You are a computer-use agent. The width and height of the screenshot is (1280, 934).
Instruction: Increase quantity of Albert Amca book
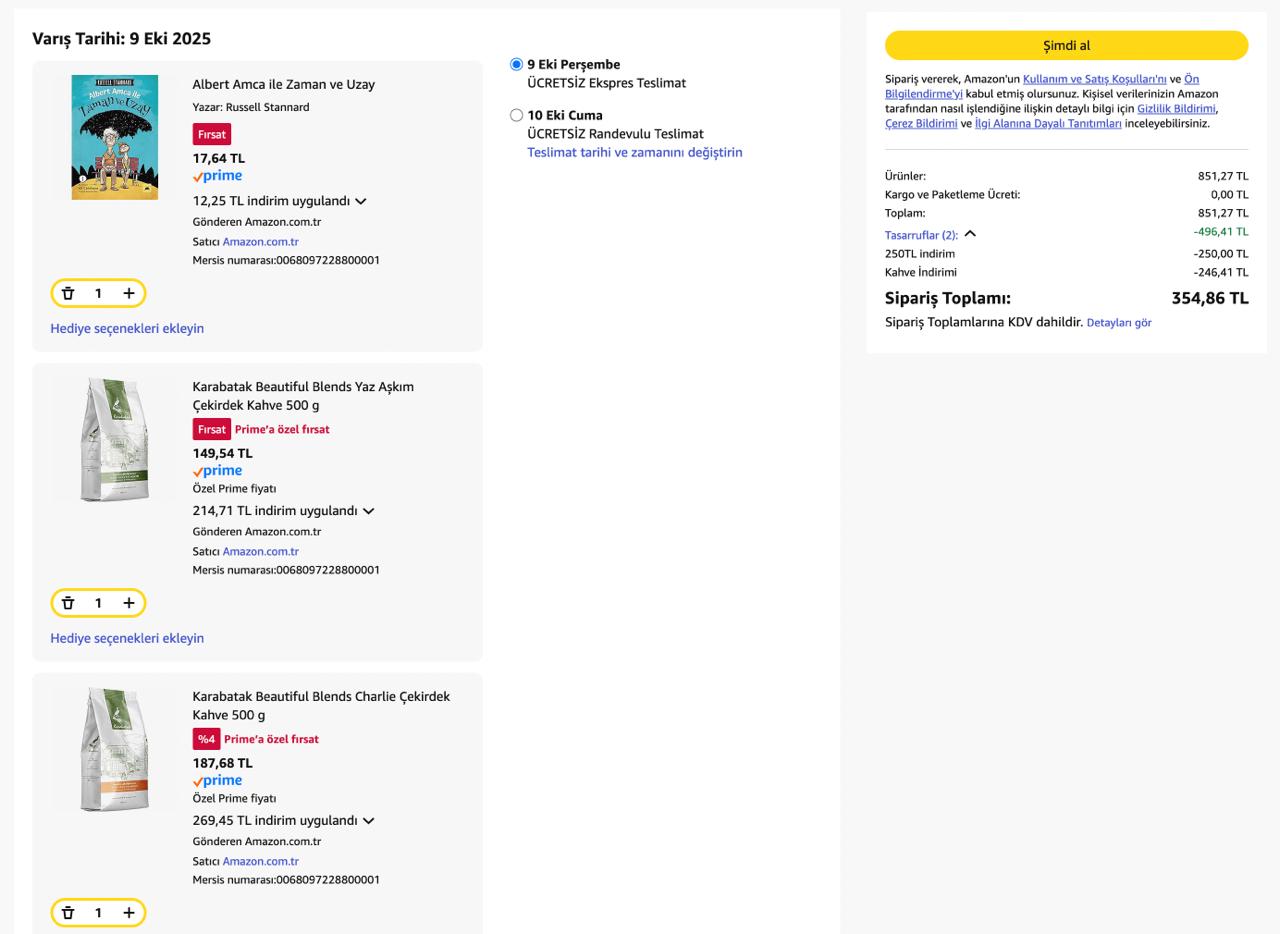[128, 293]
